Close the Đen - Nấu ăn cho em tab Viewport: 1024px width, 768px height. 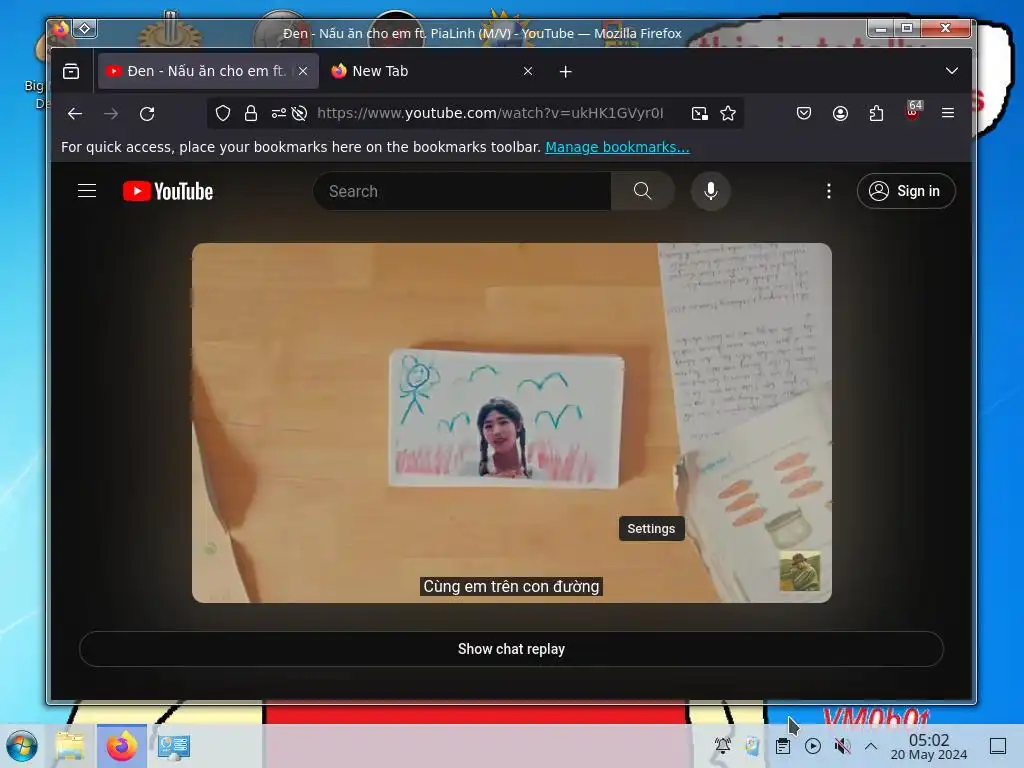pyautogui.click(x=303, y=71)
